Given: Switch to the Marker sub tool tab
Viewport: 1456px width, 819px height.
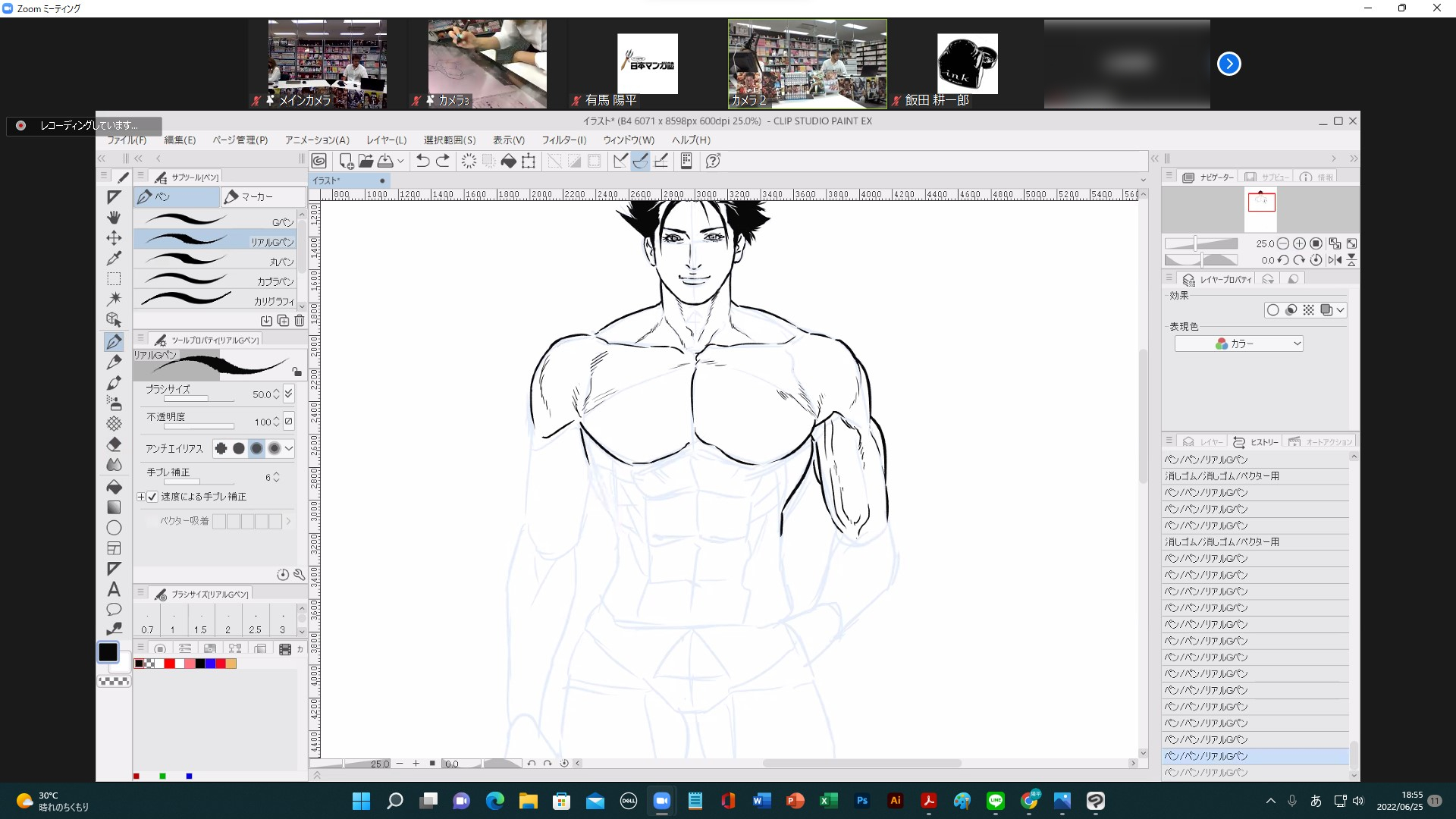Looking at the screenshot, I should click(263, 197).
